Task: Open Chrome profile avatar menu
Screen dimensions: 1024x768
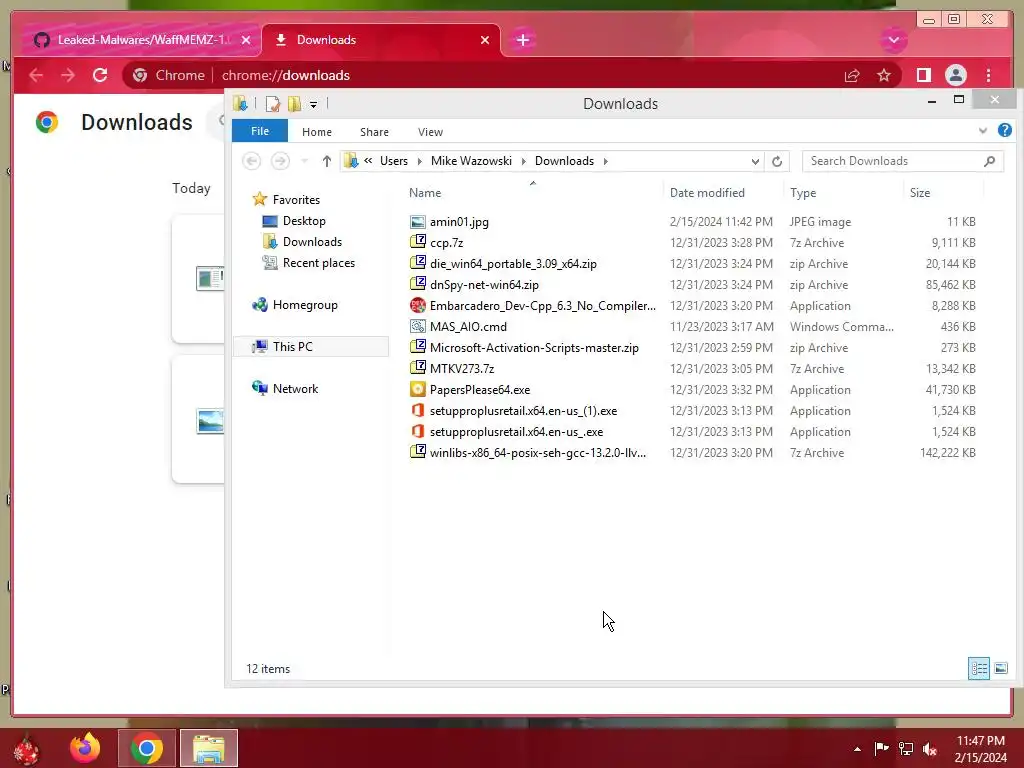Action: [x=955, y=75]
